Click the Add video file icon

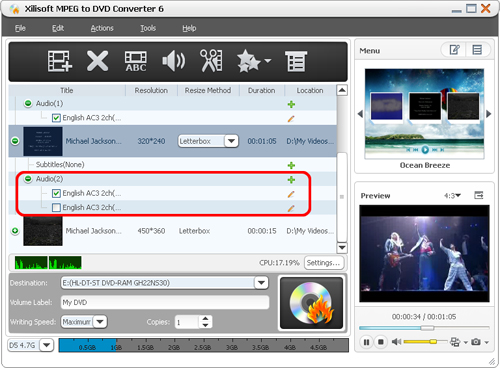tap(60, 61)
